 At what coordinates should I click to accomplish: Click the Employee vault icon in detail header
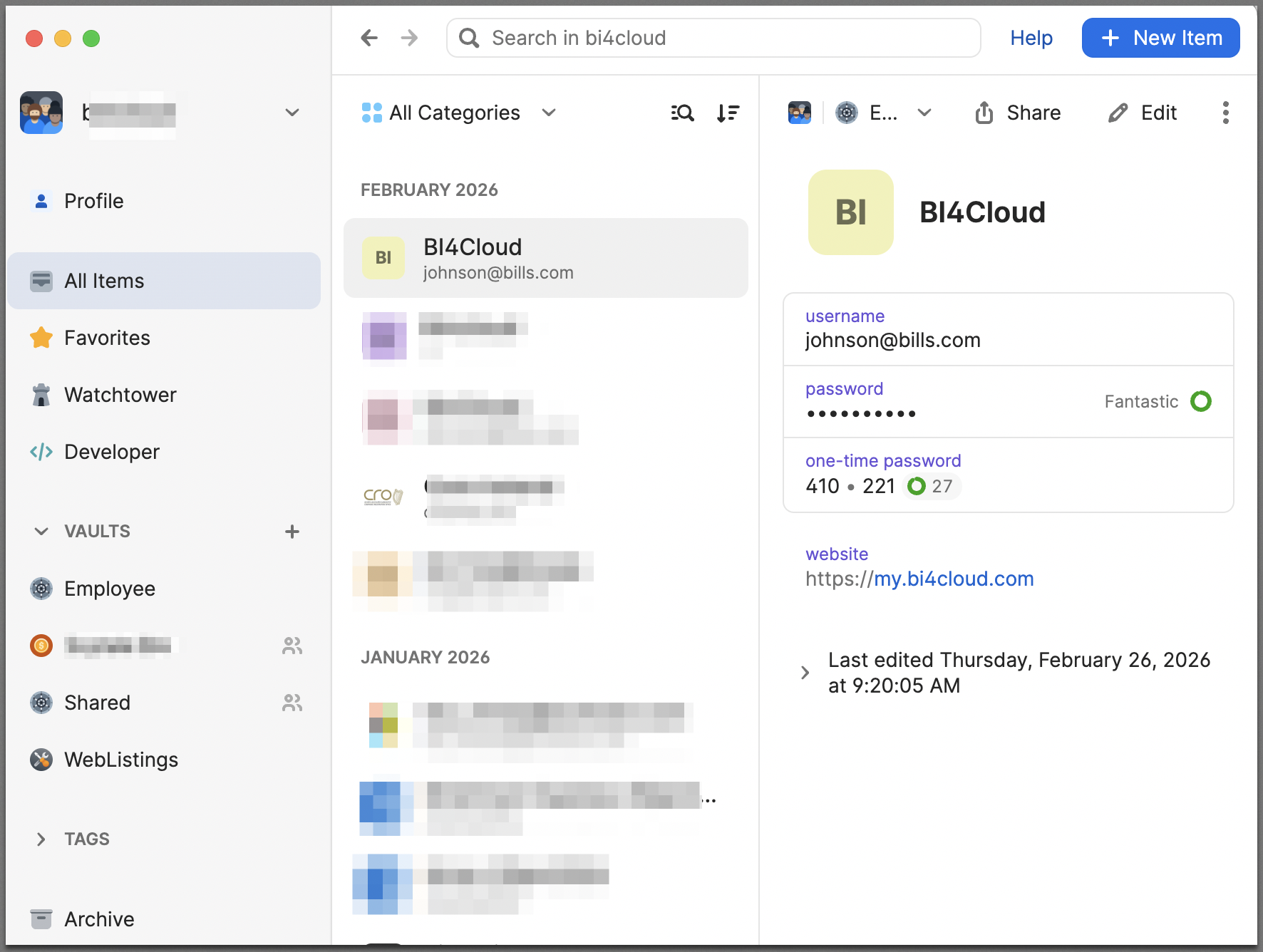pyautogui.click(x=847, y=113)
